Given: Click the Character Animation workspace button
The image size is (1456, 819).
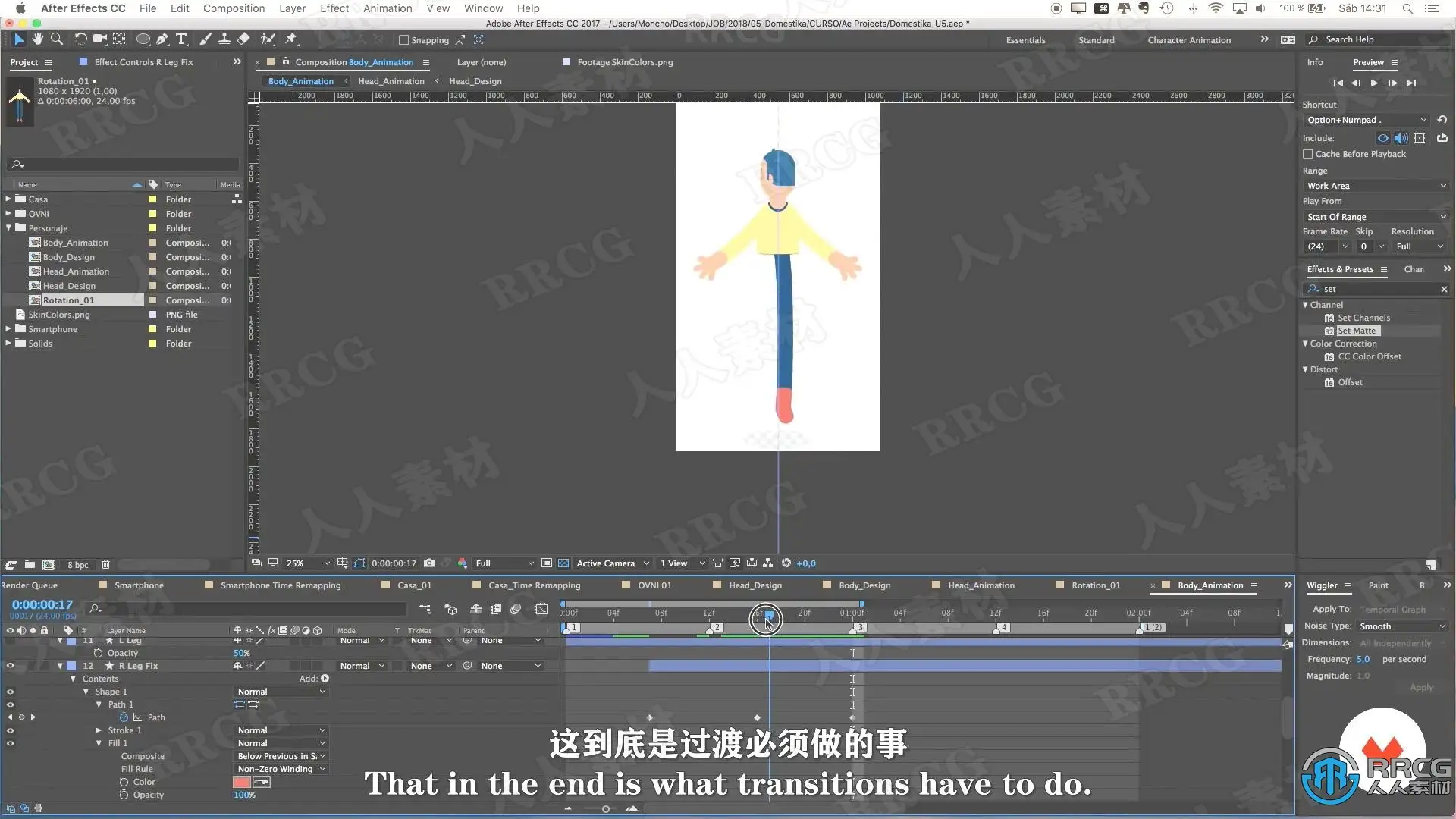Looking at the screenshot, I should (1188, 40).
